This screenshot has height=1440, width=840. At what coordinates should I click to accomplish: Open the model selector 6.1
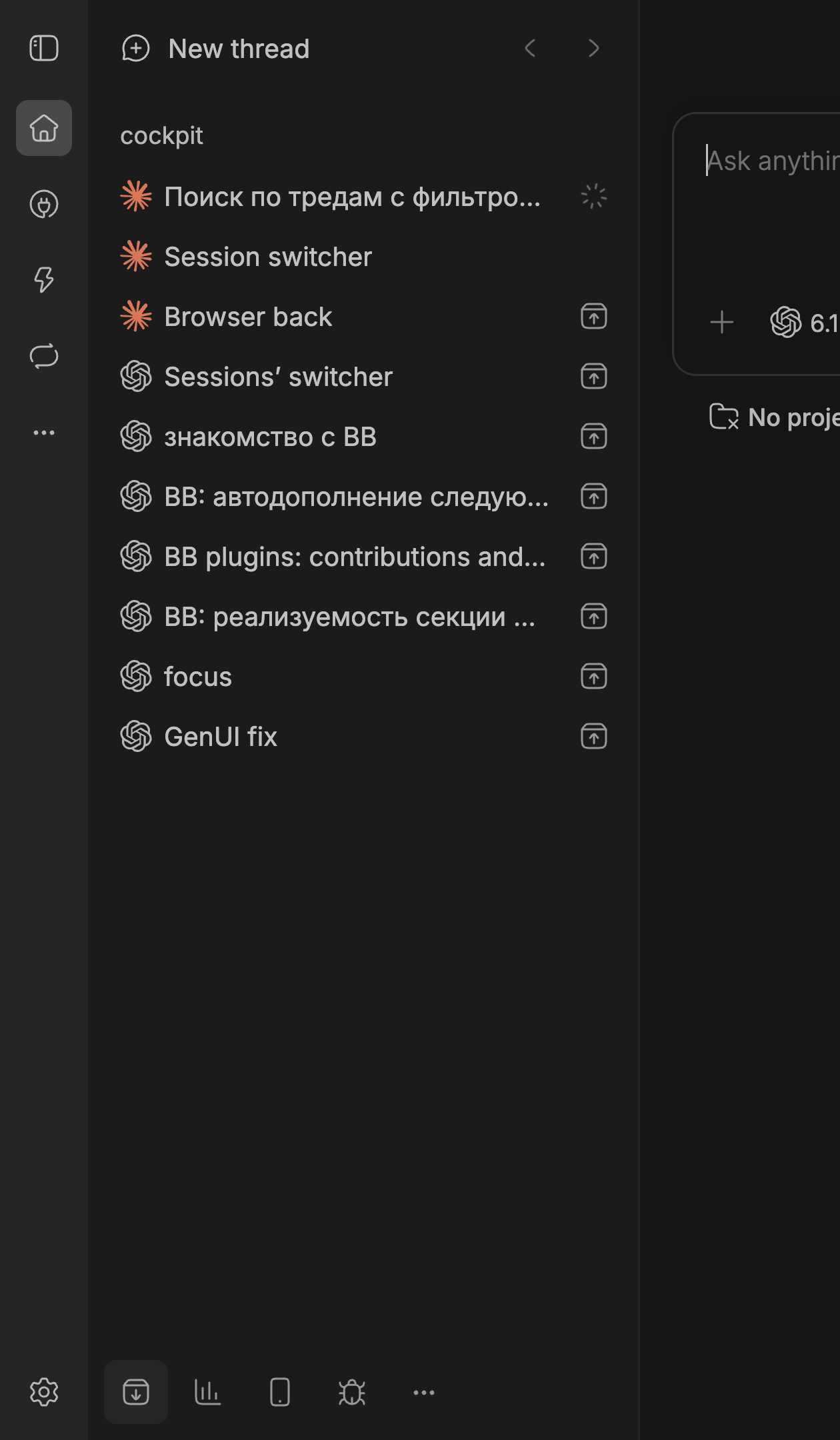tap(805, 323)
